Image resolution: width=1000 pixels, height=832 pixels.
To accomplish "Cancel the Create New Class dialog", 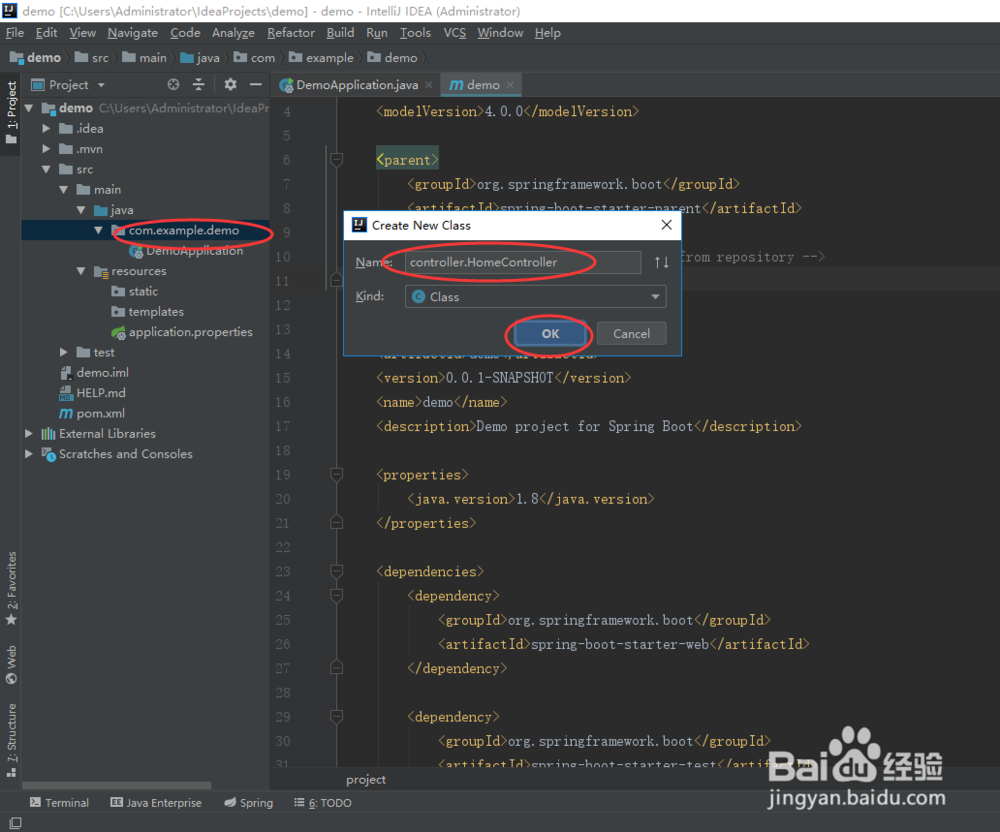I will coord(631,333).
